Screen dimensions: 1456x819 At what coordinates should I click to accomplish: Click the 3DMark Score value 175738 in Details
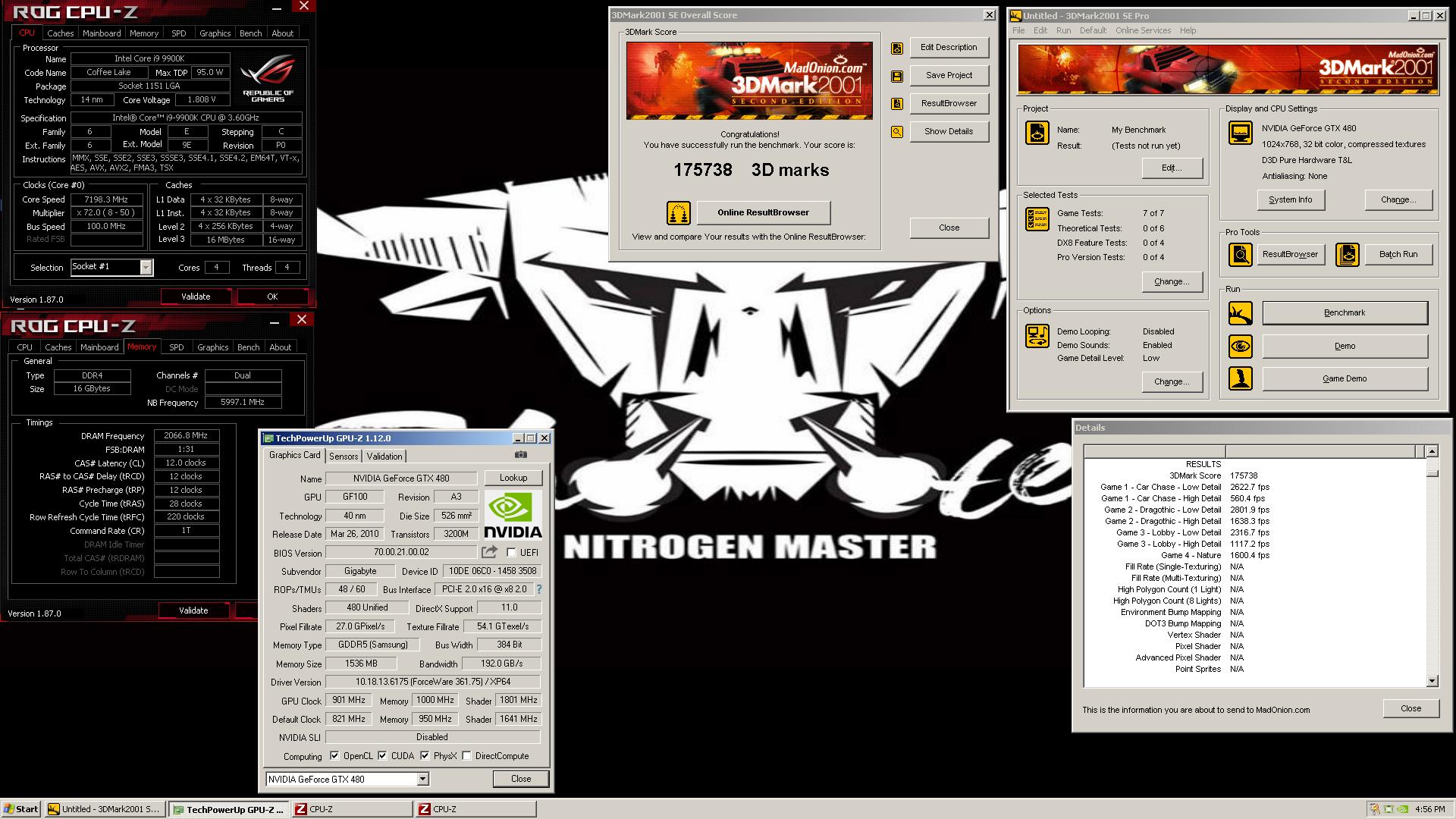1244,476
